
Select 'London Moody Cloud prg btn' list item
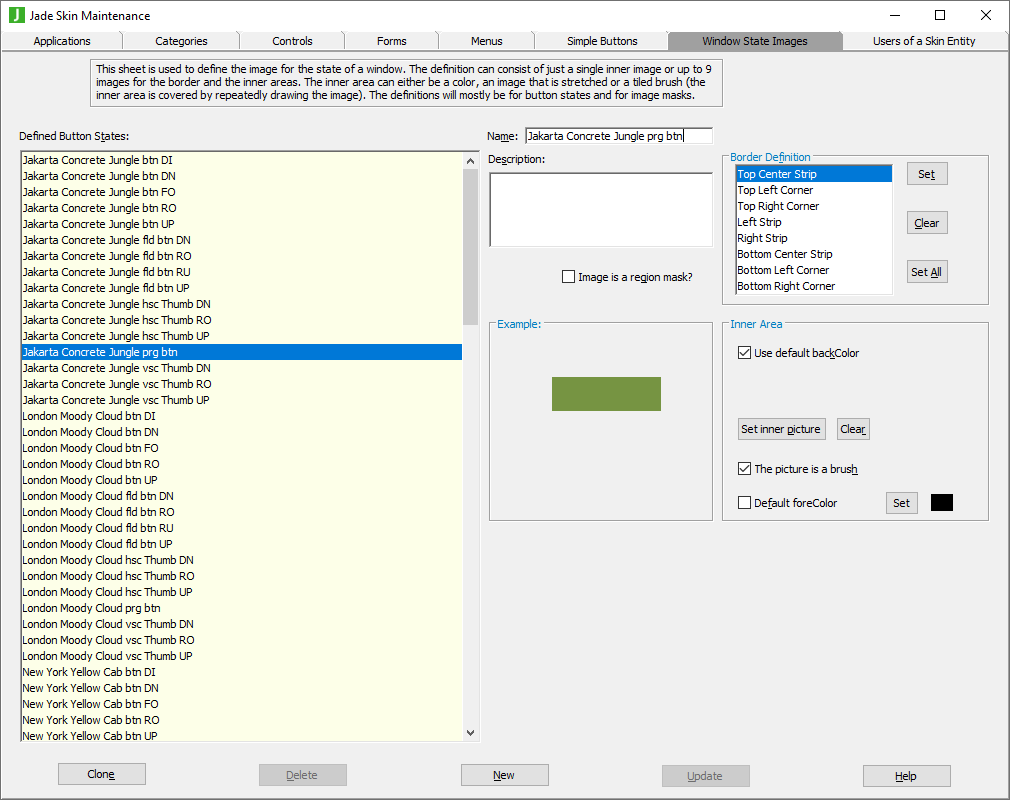92,608
